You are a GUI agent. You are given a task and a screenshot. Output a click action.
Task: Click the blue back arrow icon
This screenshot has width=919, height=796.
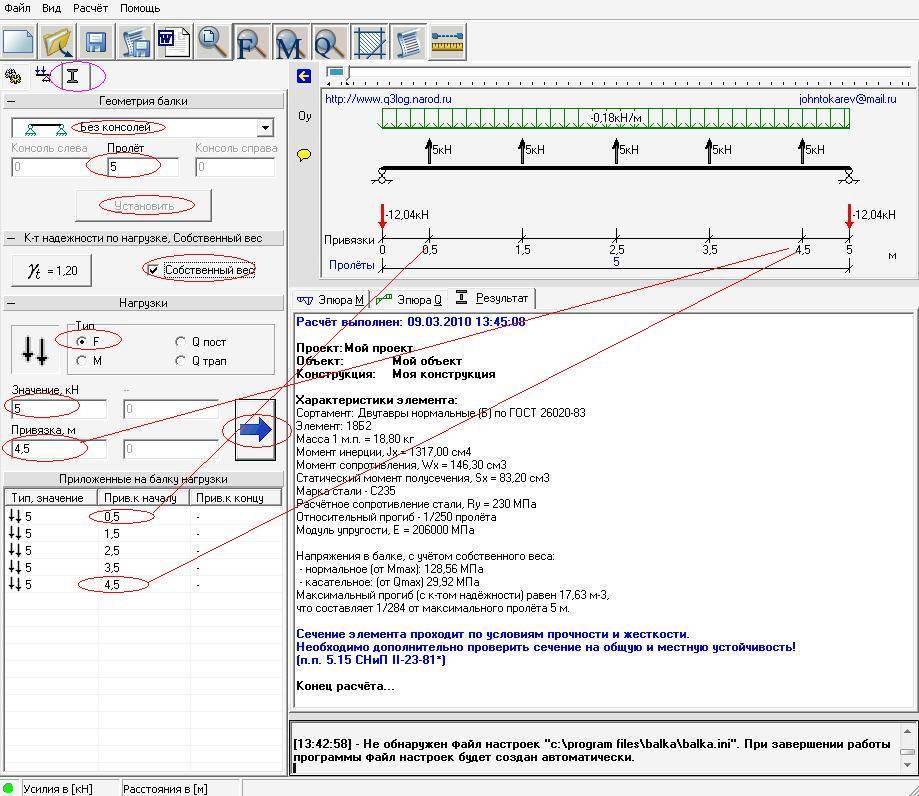click(304, 76)
